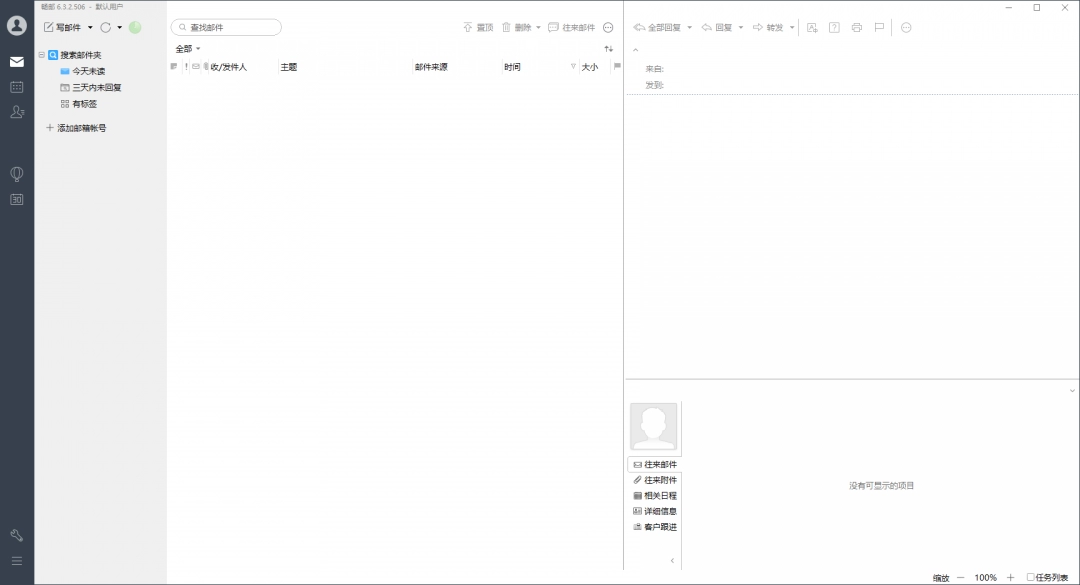Click the flag column header icon
Image resolution: width=1080 pixels, height=585 pixels.
point(617,67)
